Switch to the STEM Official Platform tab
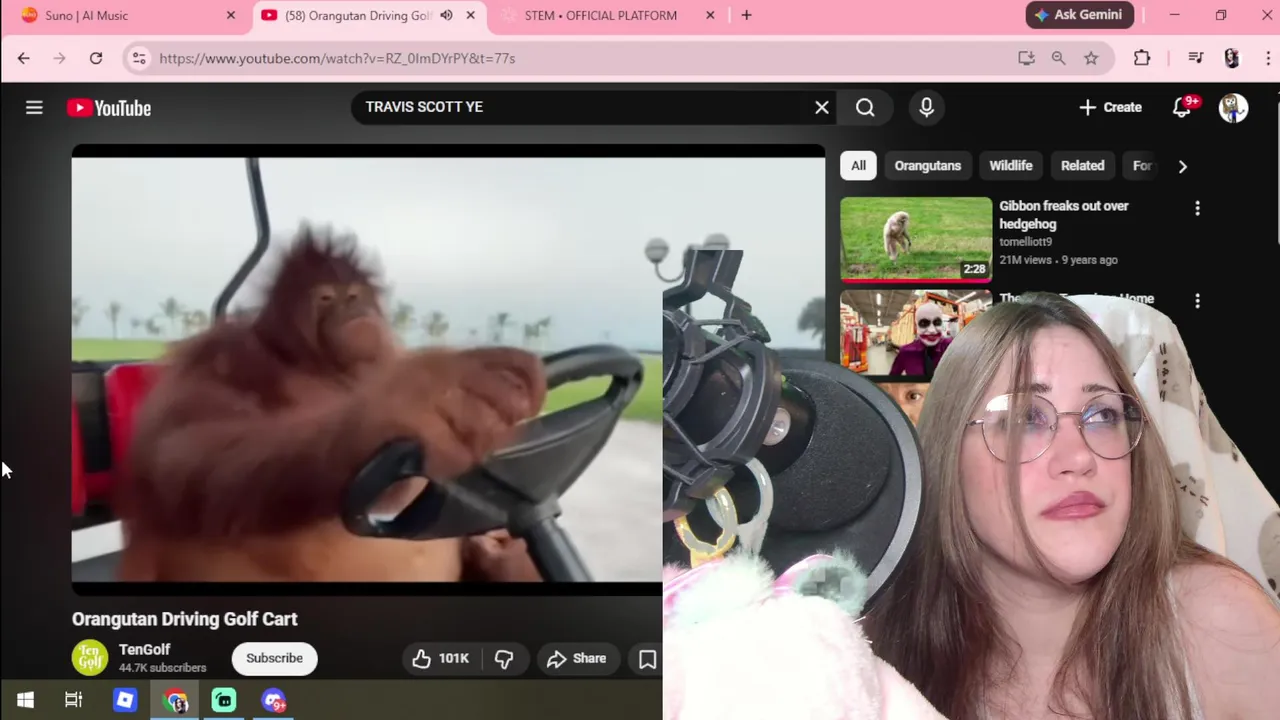 607,15
